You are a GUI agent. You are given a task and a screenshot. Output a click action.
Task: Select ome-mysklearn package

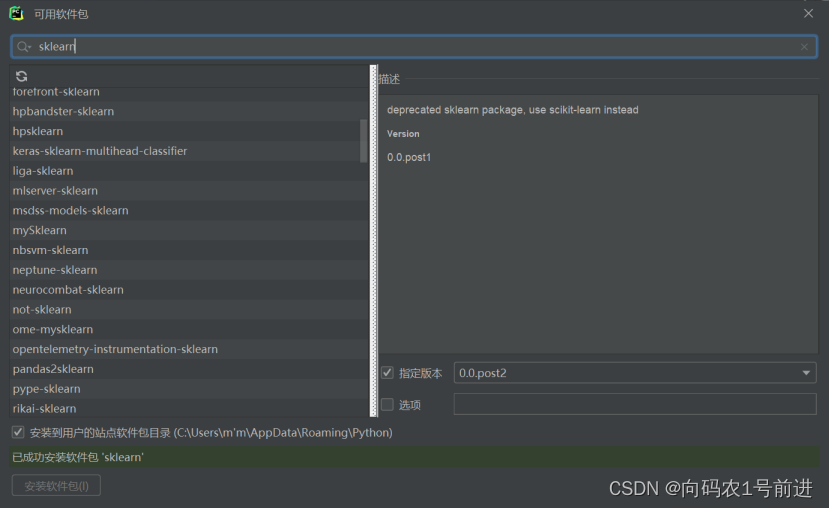[x=189, y=329]
